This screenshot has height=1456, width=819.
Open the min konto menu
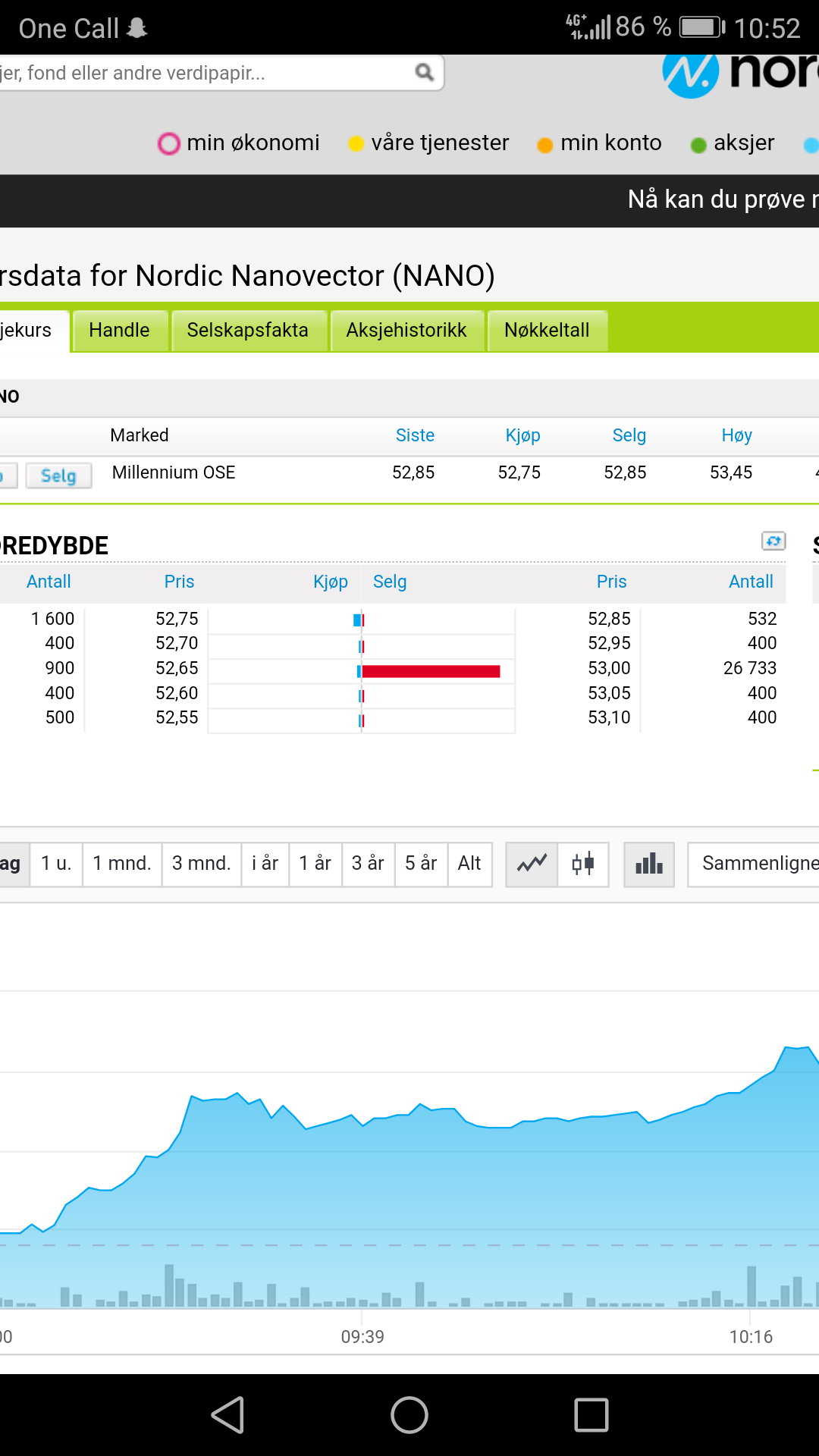(x=599, y=143)
